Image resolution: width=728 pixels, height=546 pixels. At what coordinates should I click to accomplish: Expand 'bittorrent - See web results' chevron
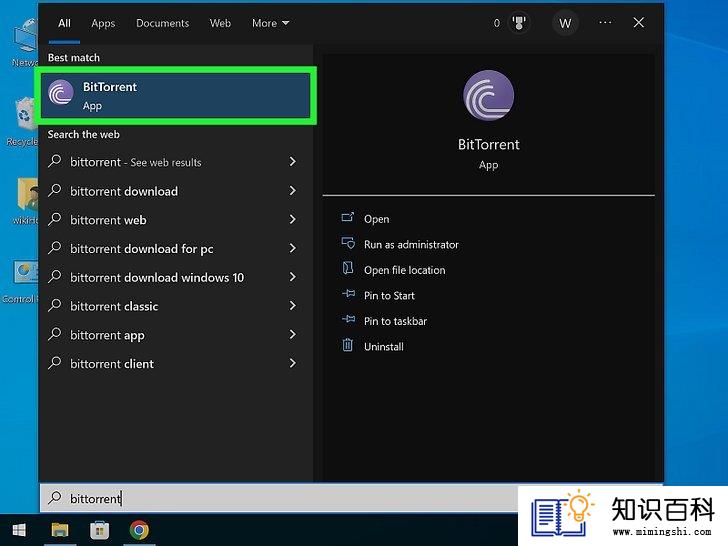click(292, 162)
